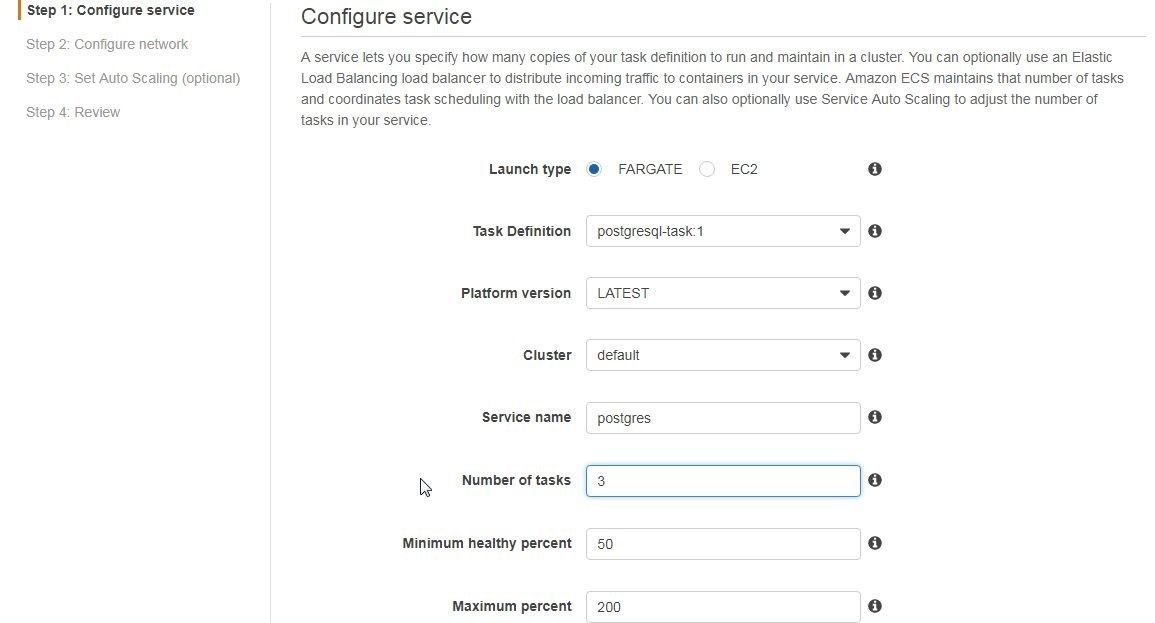Click the Launch type info icon
The width and height of the screenshot is (1155, 623).
(874, 169)
